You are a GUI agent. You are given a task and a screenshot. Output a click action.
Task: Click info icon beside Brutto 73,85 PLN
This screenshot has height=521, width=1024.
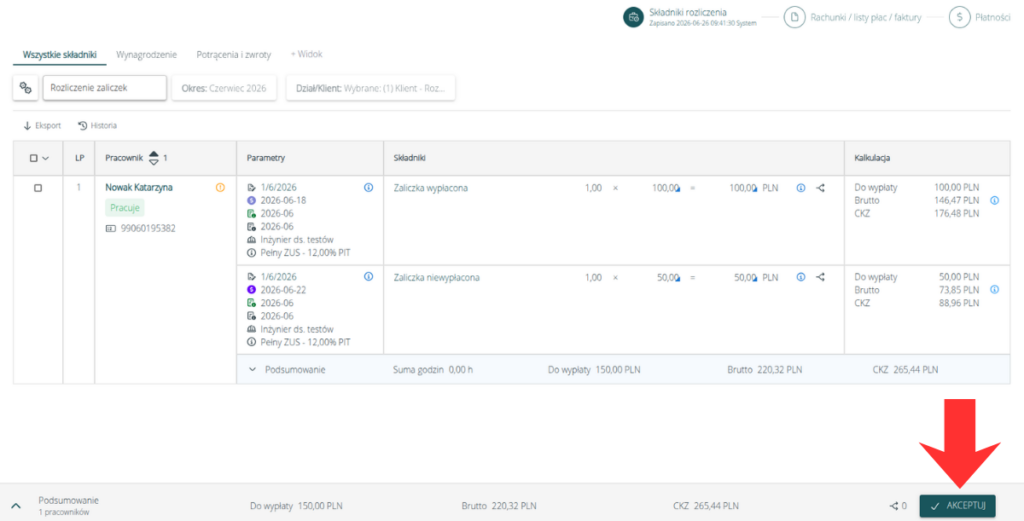click(995, 290)
